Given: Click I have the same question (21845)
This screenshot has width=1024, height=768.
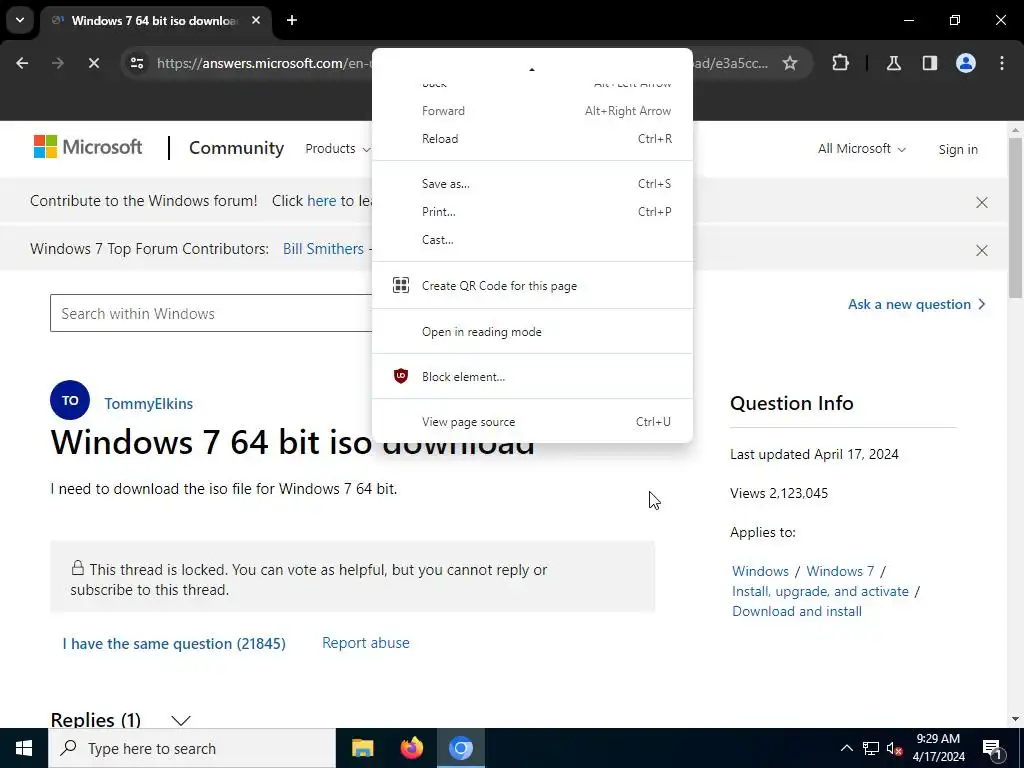Looking at the screenshot, I should point(174,644).
